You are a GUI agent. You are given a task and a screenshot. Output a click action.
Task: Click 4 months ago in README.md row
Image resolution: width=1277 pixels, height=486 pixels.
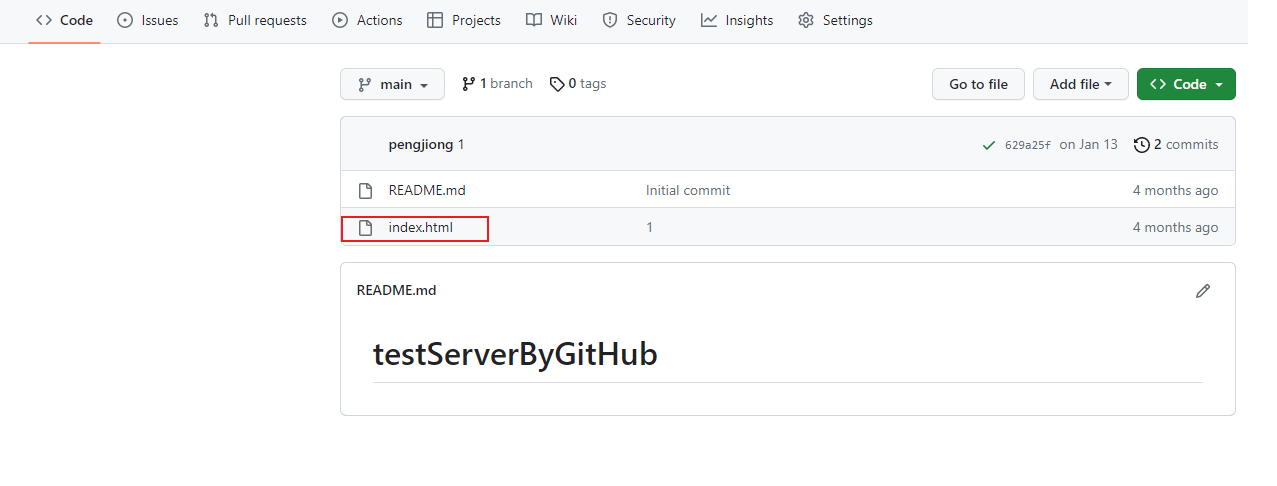point(1175,190)
